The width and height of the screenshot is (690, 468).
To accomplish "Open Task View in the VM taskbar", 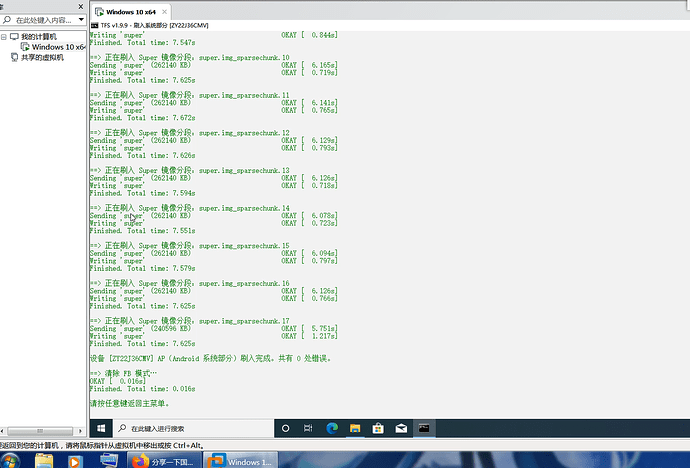I will 308,428.
